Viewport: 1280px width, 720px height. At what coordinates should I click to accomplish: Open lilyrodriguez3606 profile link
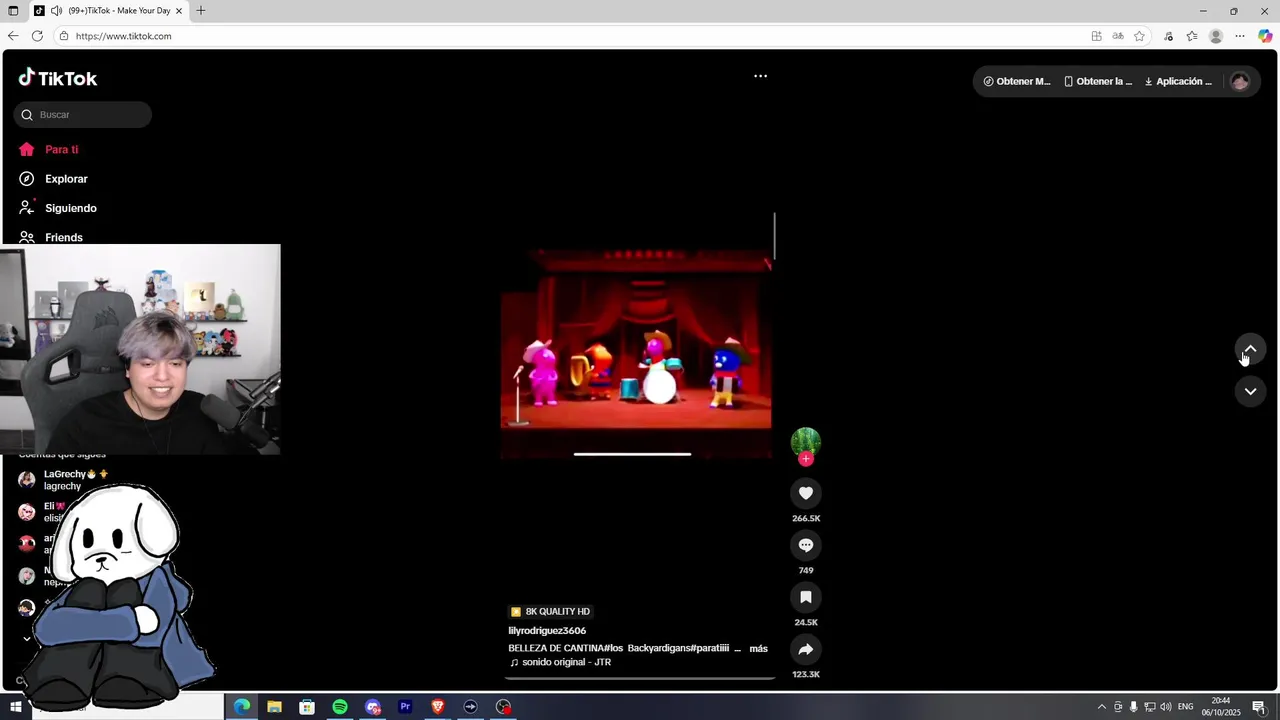point(547,631)
